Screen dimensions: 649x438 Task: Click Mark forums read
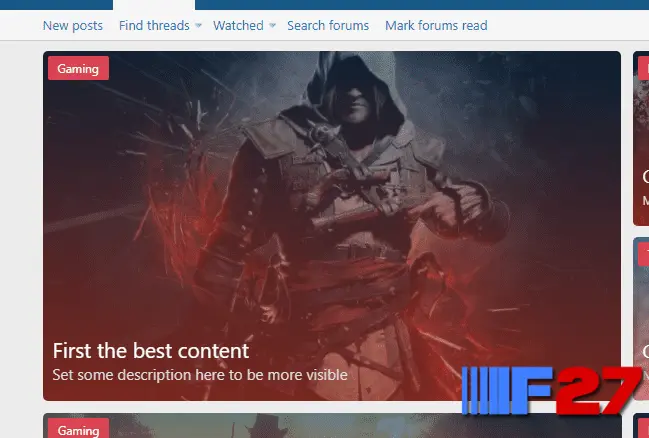pos(436,25)
